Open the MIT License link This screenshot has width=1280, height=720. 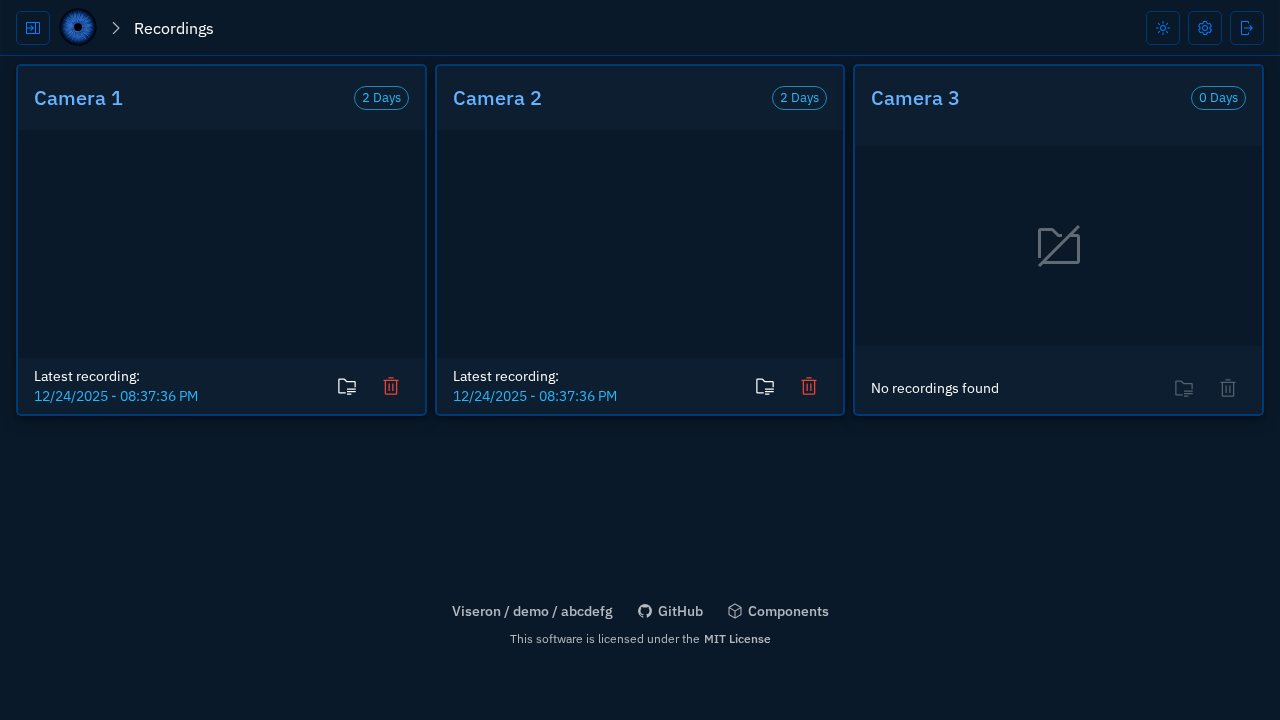737,639
